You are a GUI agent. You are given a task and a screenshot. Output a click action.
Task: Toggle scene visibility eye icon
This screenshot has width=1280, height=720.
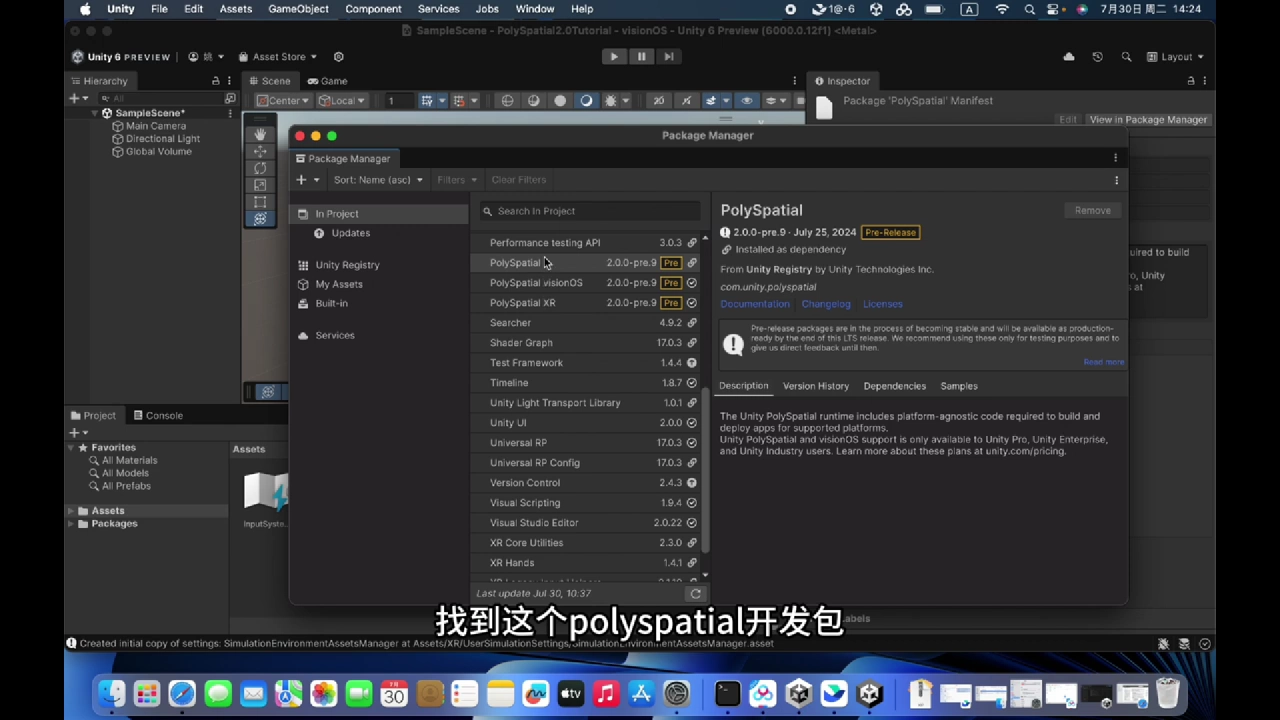coord(746,100)
